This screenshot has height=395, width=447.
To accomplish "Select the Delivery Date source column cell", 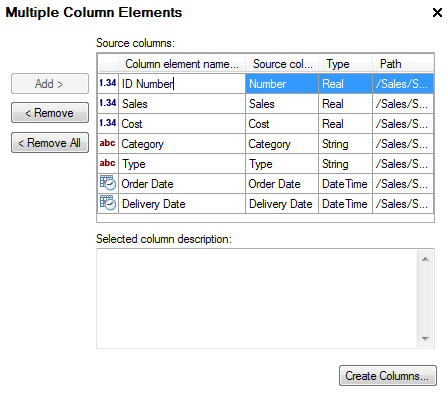I will (x=282, y=204).
